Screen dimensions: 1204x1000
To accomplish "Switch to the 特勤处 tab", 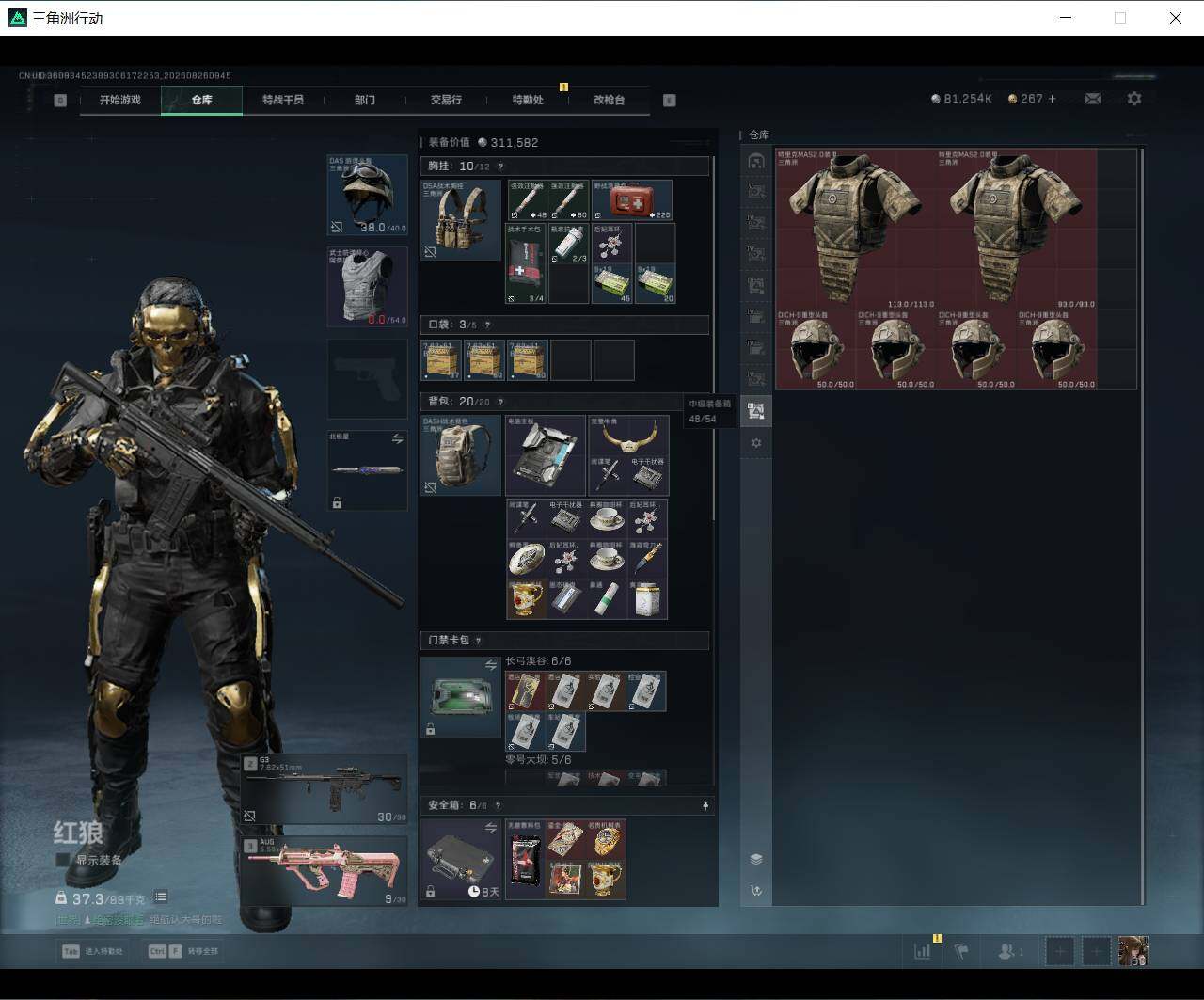I will pyautogui.click(x=528, y=100).
